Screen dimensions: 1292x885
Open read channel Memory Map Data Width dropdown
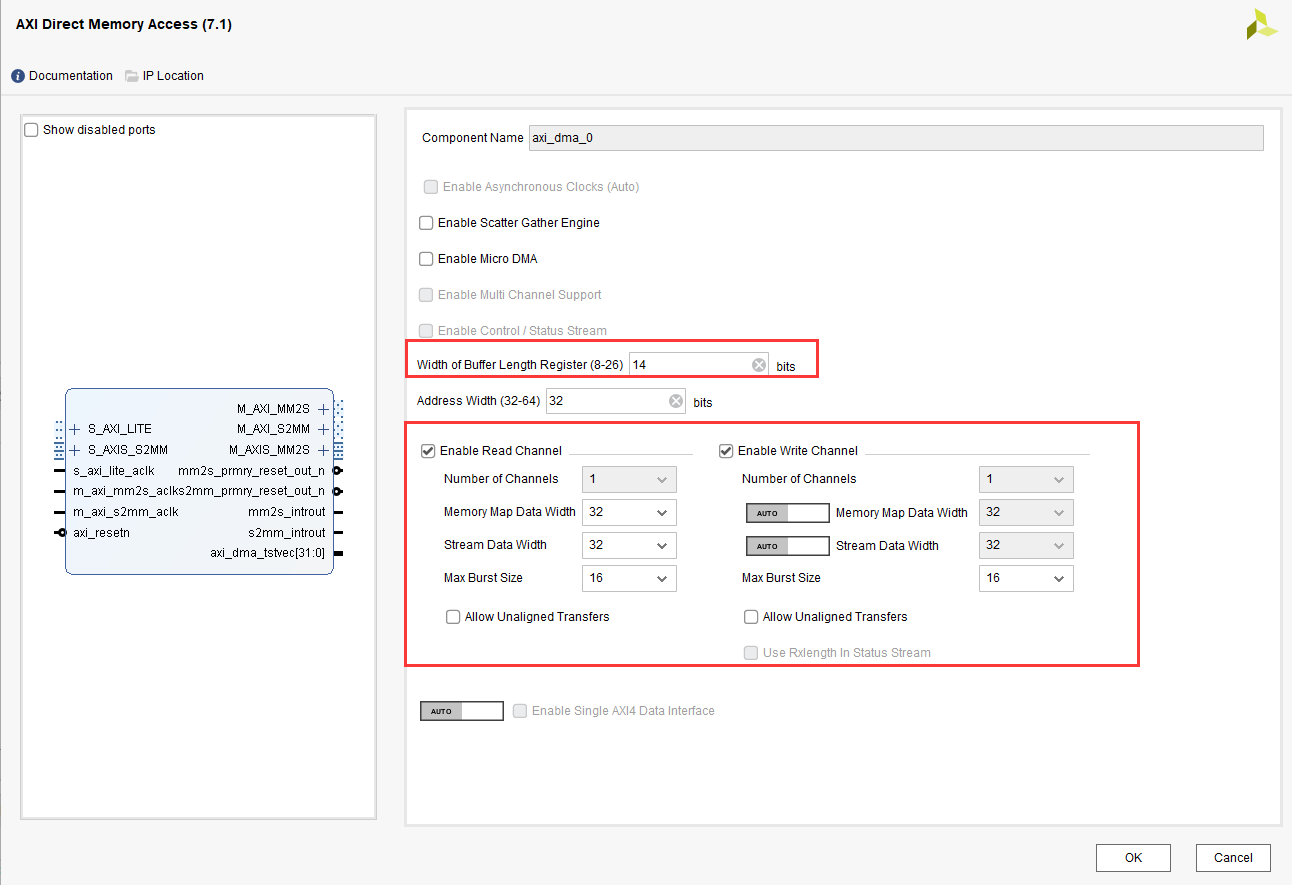(629, 513)
